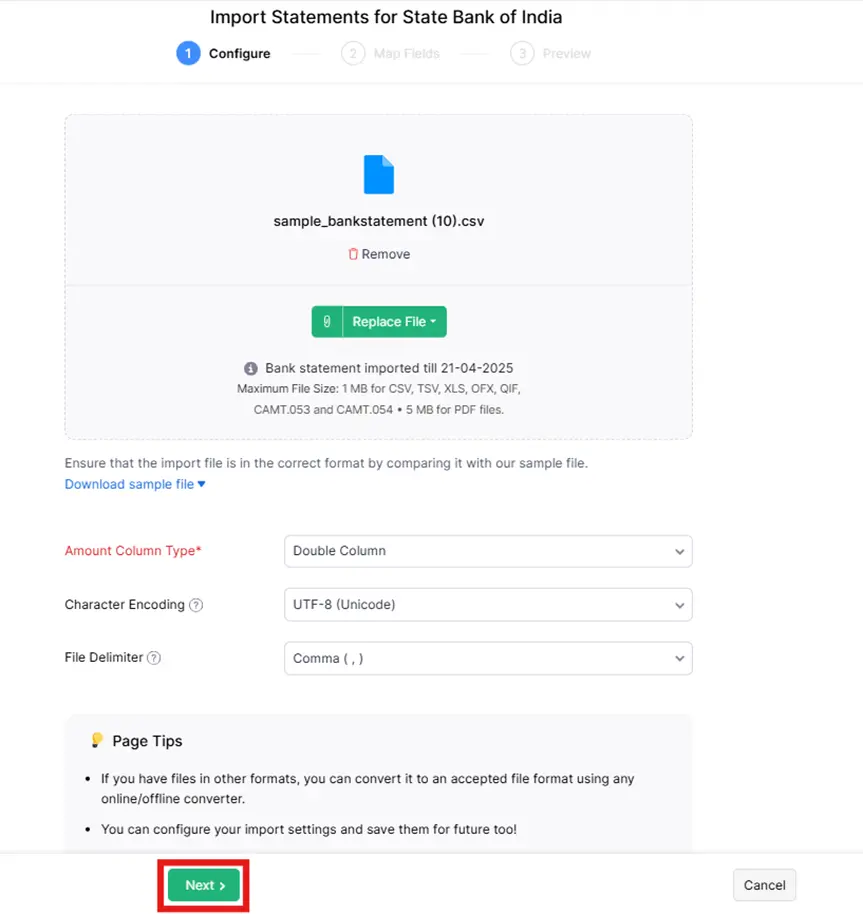
Task: Open Character Encoding help icon
Action: click(x=196, y=605)
